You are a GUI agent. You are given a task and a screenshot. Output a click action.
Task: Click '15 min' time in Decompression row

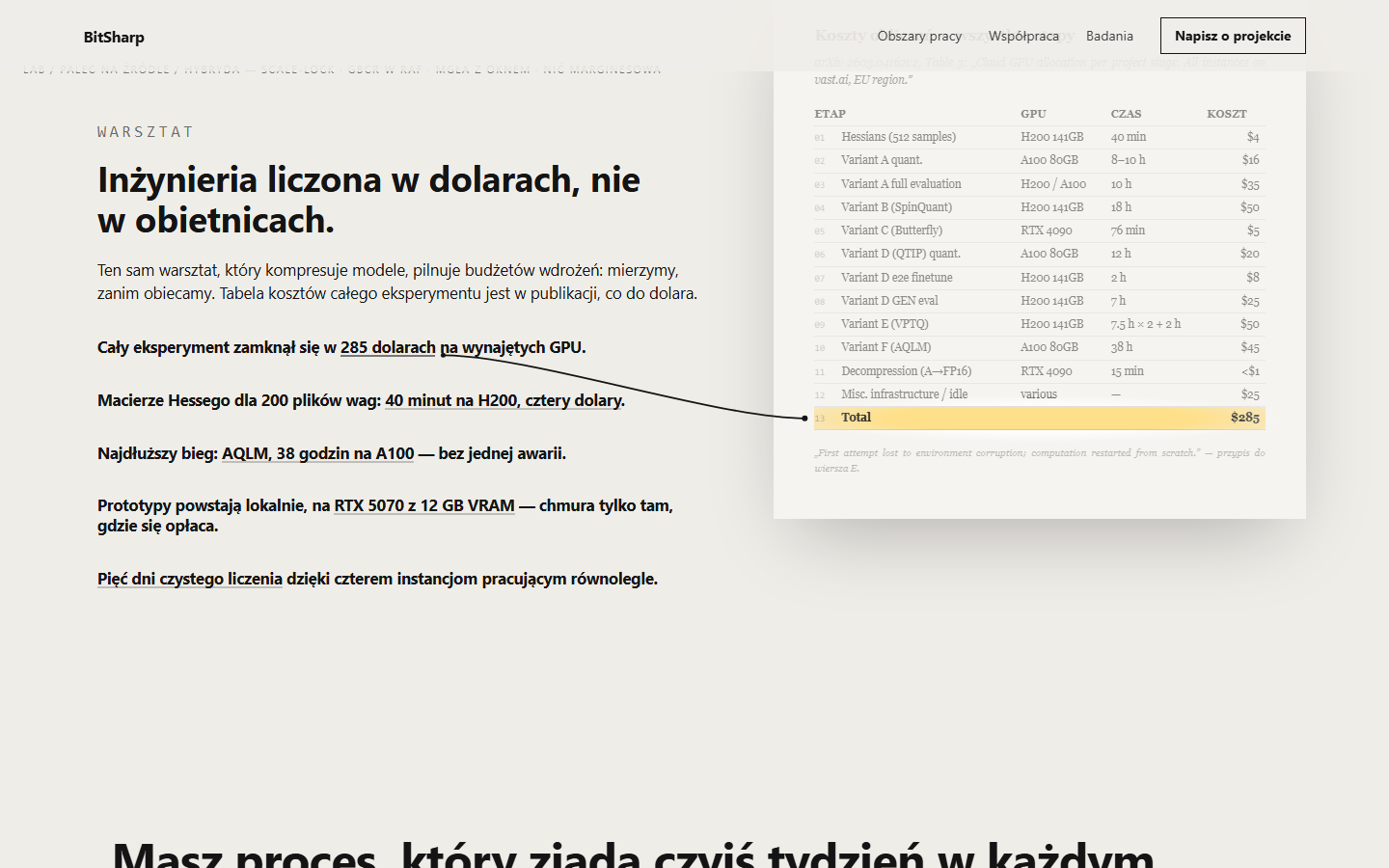[x=1127, y=371]
